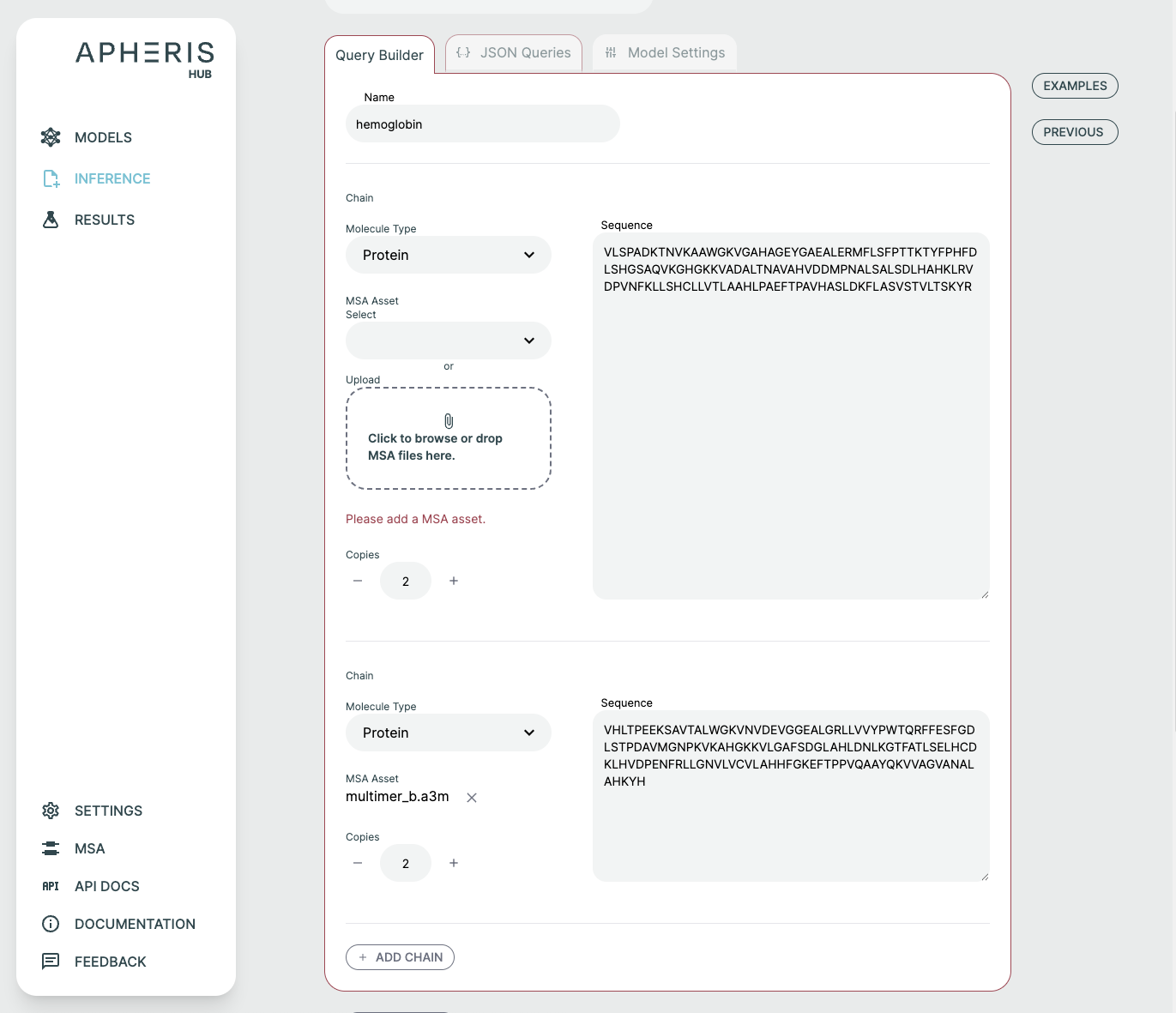Switch to the JSON Queries tab
This screenshot has height=1013, width=1176.
point(514,53)
